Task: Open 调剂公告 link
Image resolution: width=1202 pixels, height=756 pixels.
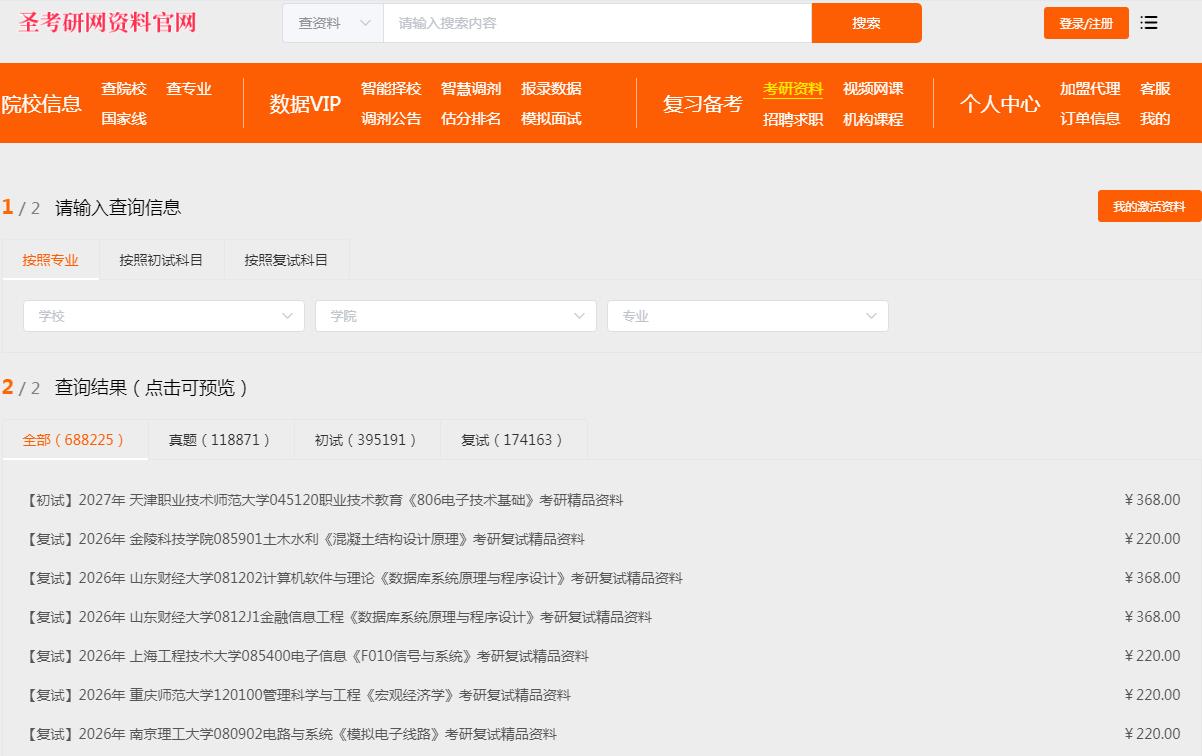Action: [x=391, y=118]
